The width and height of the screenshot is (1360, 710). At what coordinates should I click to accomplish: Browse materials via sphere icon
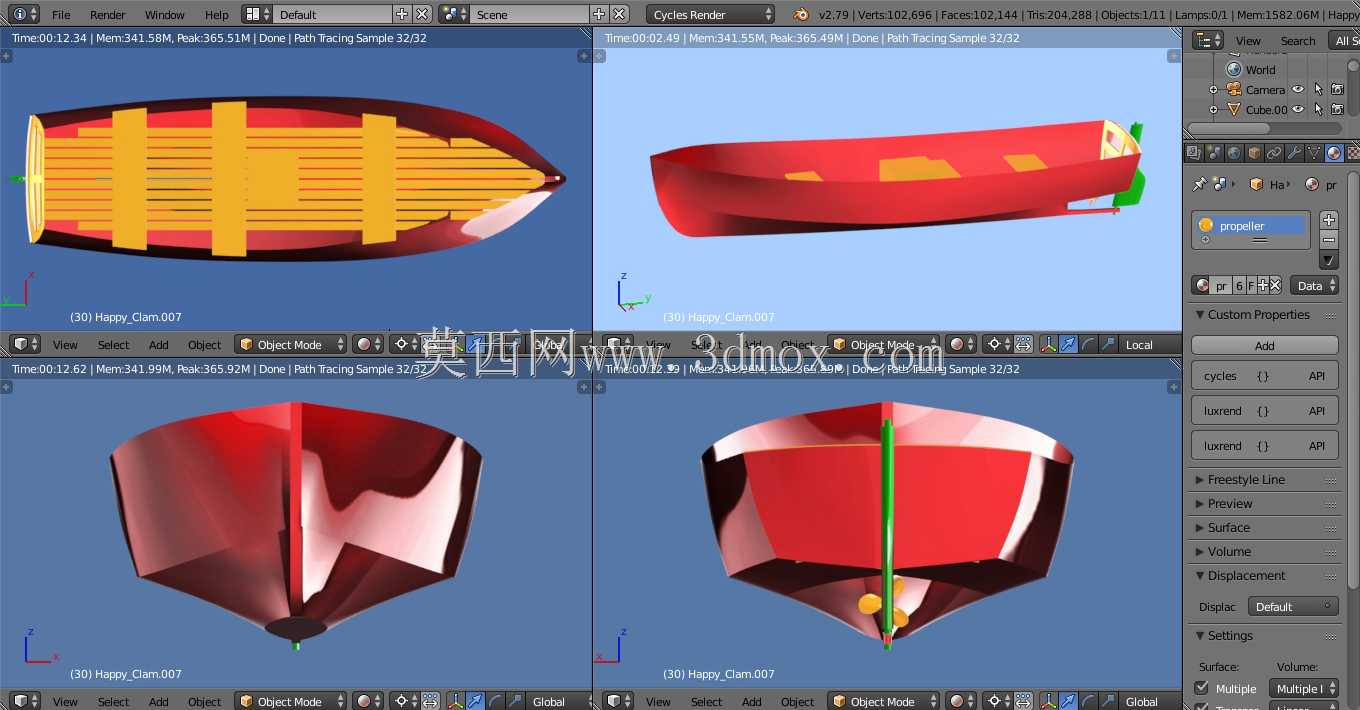tap(1202, 286)
